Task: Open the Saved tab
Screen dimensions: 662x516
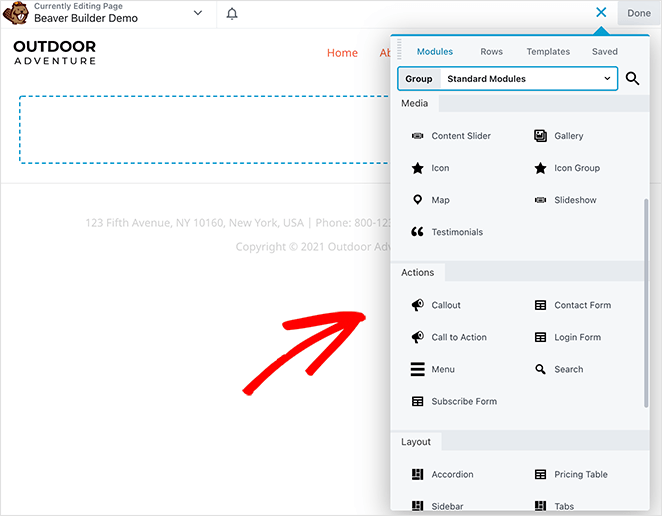Action: pyautogui.click(x=605, y=52)
